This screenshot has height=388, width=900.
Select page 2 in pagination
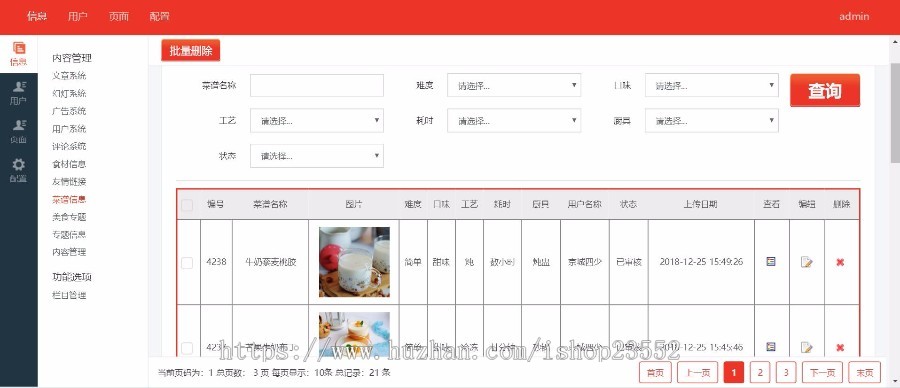coord(759,373)
